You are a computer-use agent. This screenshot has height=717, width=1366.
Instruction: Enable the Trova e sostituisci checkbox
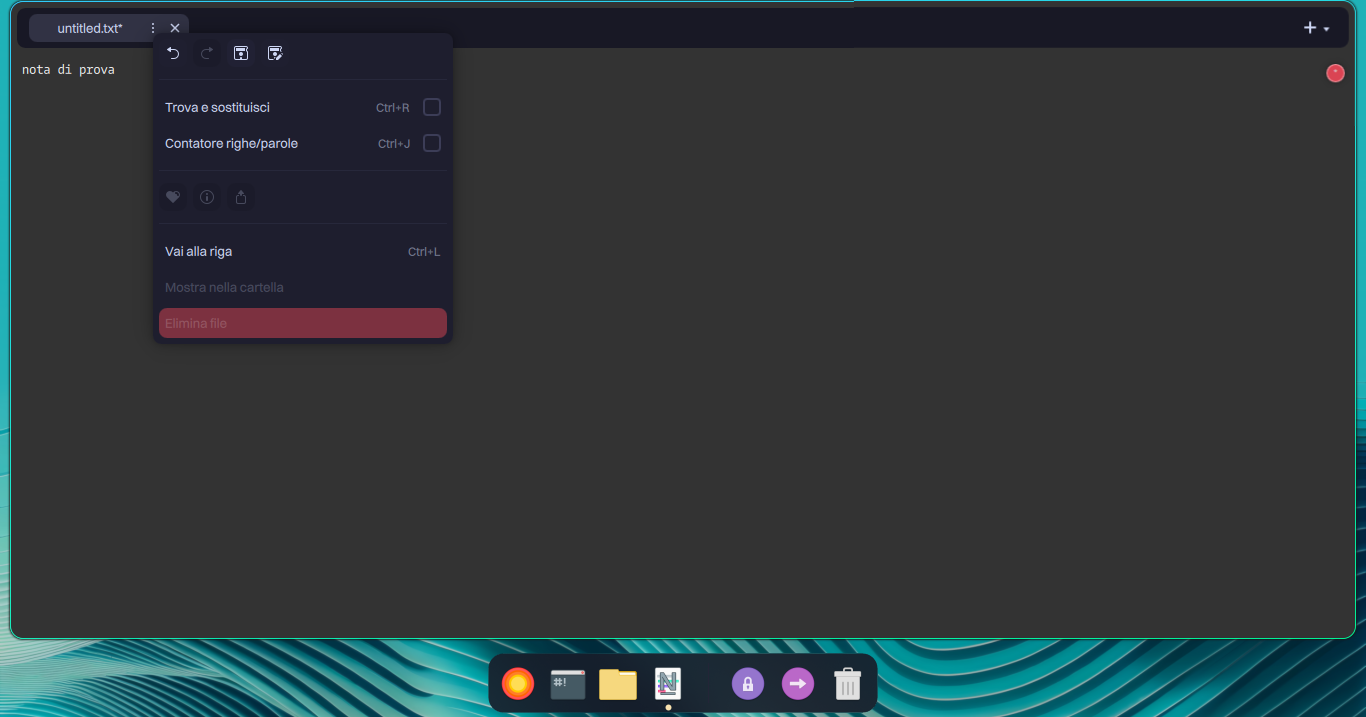click(432, 107)
